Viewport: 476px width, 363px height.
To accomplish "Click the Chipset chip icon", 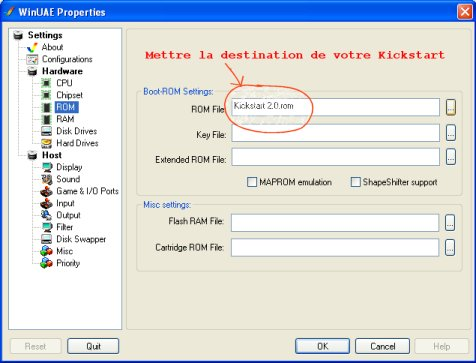I will point(46,95).
